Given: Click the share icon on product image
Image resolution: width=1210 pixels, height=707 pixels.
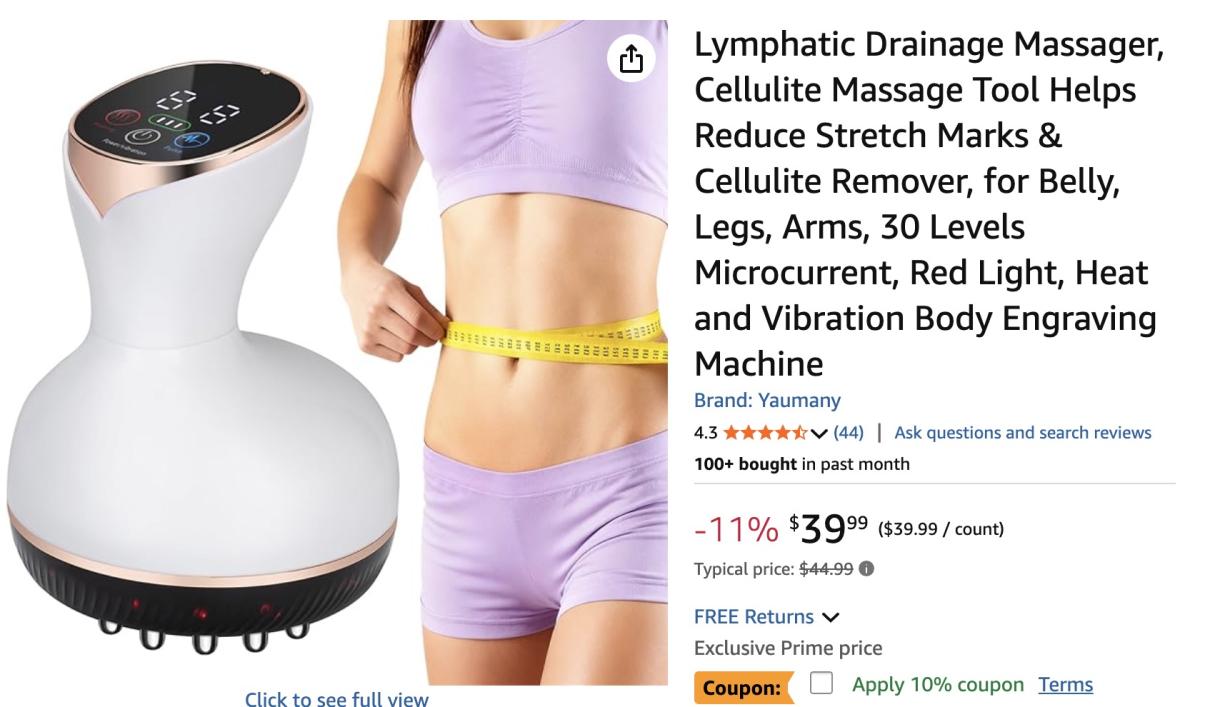Looking at the screenshot, I should click(x=631, y=61).
